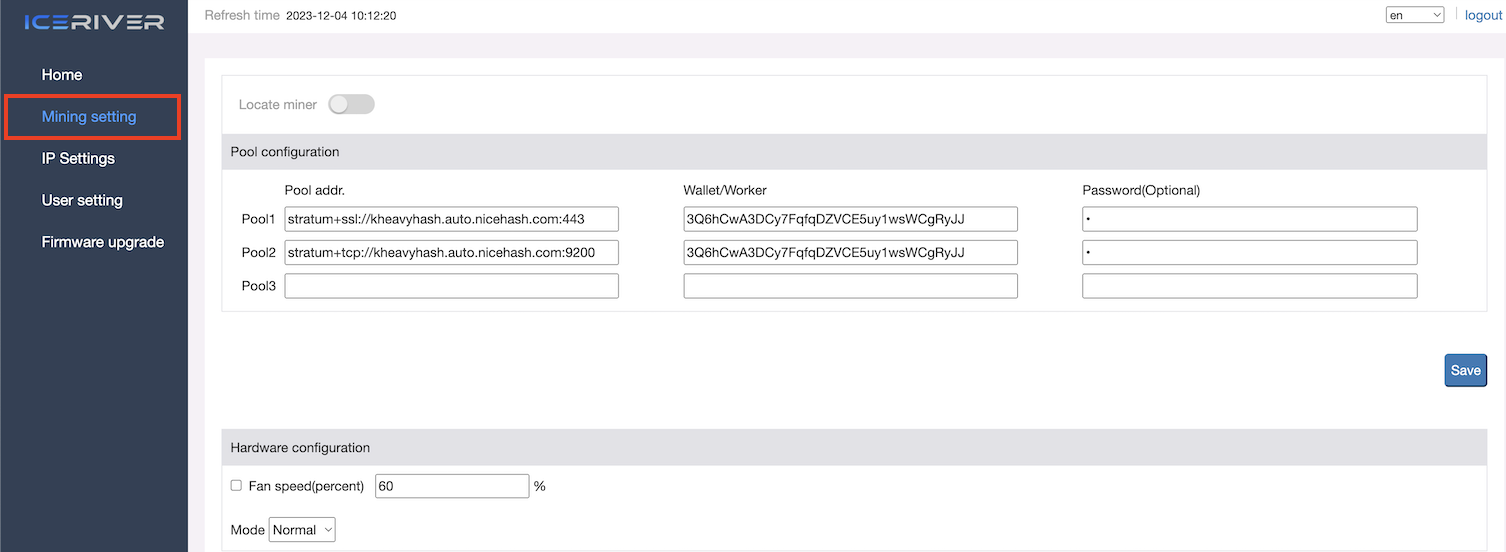Viewport: 1506px width, 552px height.
Task: Open the Firmware upgrade page
Action: (103, 242)
